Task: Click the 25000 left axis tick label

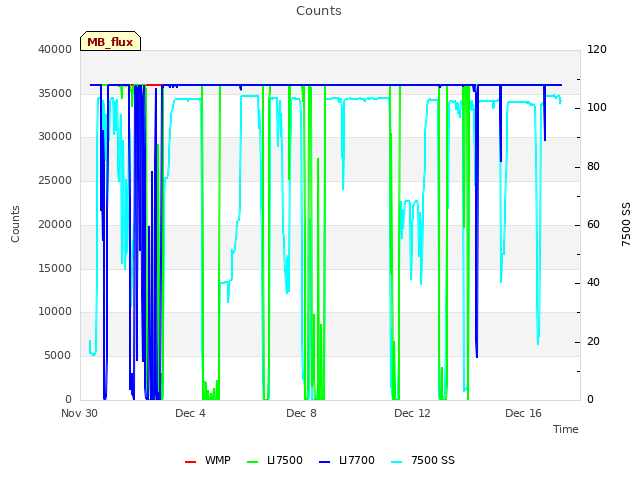Action: tap(55, 180)
